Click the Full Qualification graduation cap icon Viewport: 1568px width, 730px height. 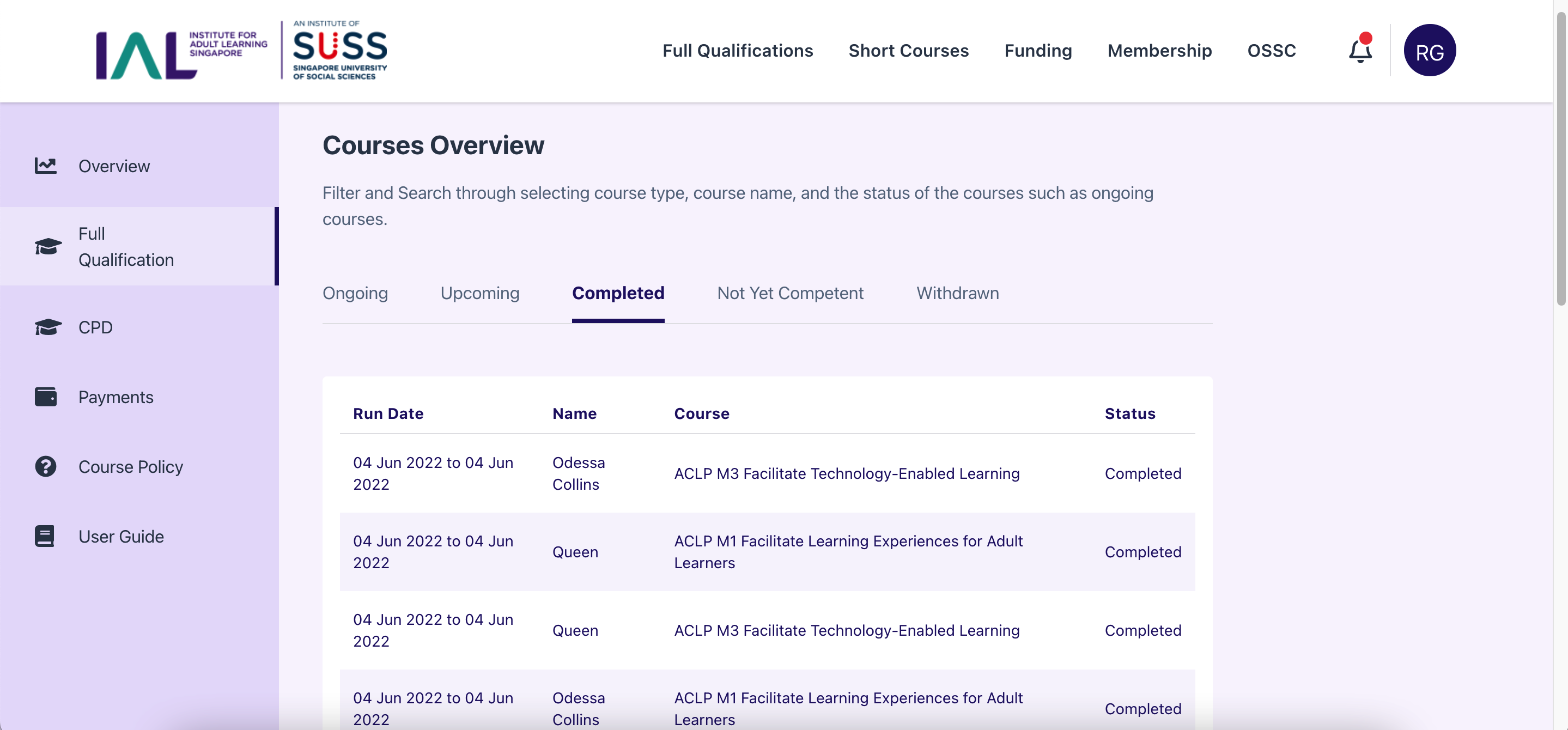(x=47, y=247)
